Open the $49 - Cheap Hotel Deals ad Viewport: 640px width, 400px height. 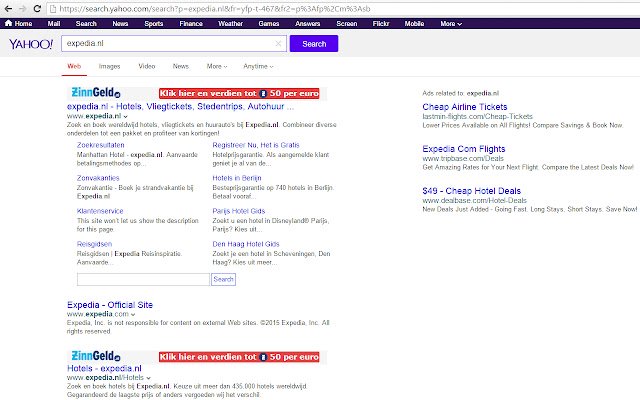tap(472, 191)
